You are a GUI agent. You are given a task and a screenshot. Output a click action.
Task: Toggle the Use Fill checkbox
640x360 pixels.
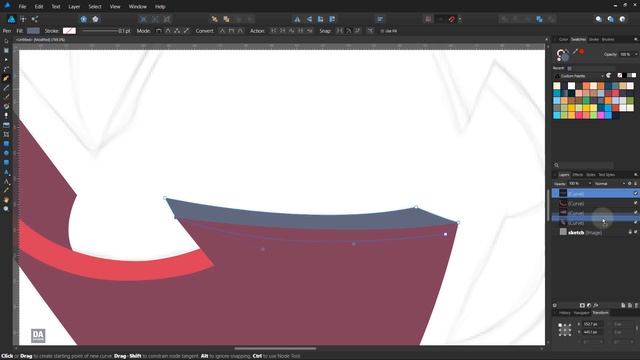tap(382, 31)
